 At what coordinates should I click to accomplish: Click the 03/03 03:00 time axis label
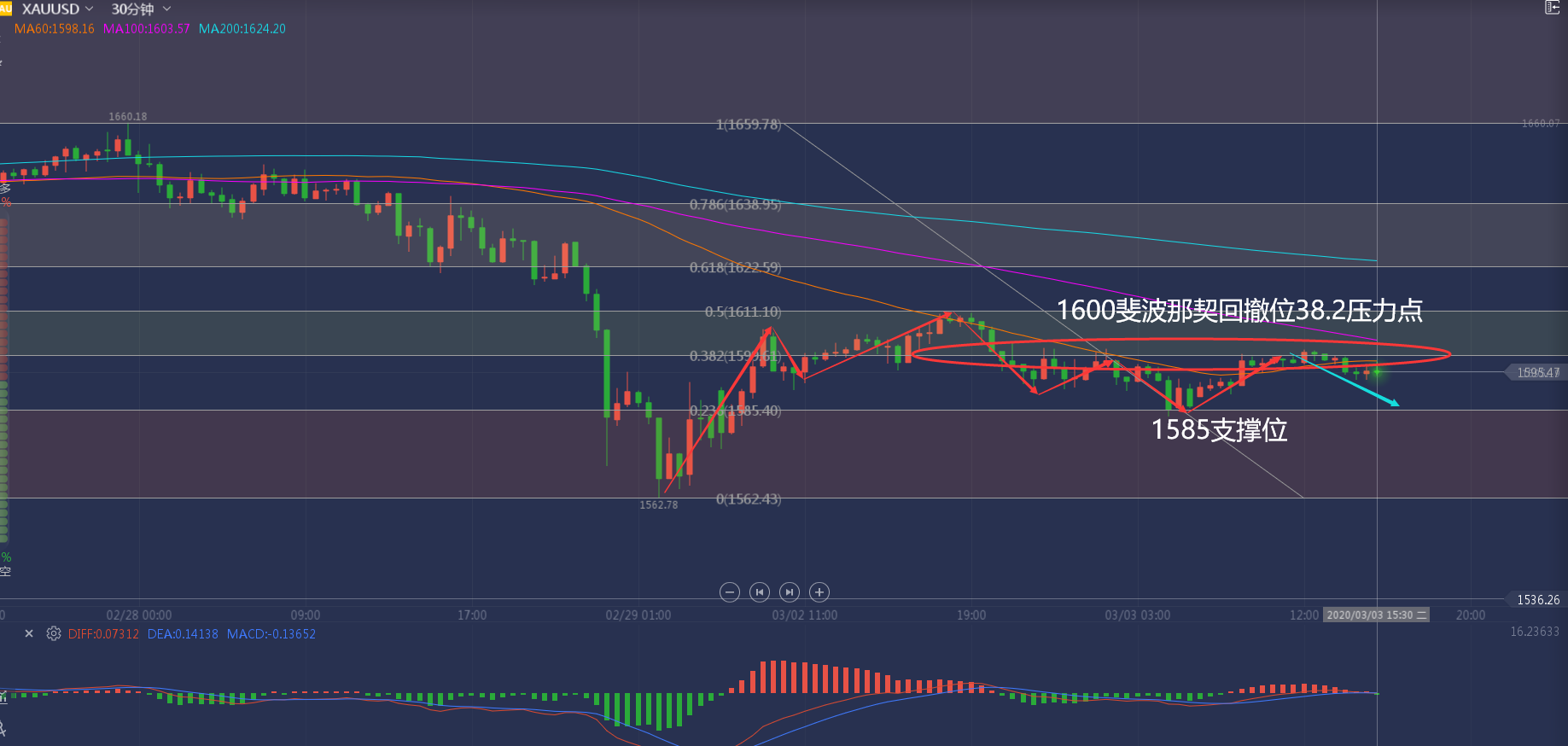click(x=1138, y=615)
